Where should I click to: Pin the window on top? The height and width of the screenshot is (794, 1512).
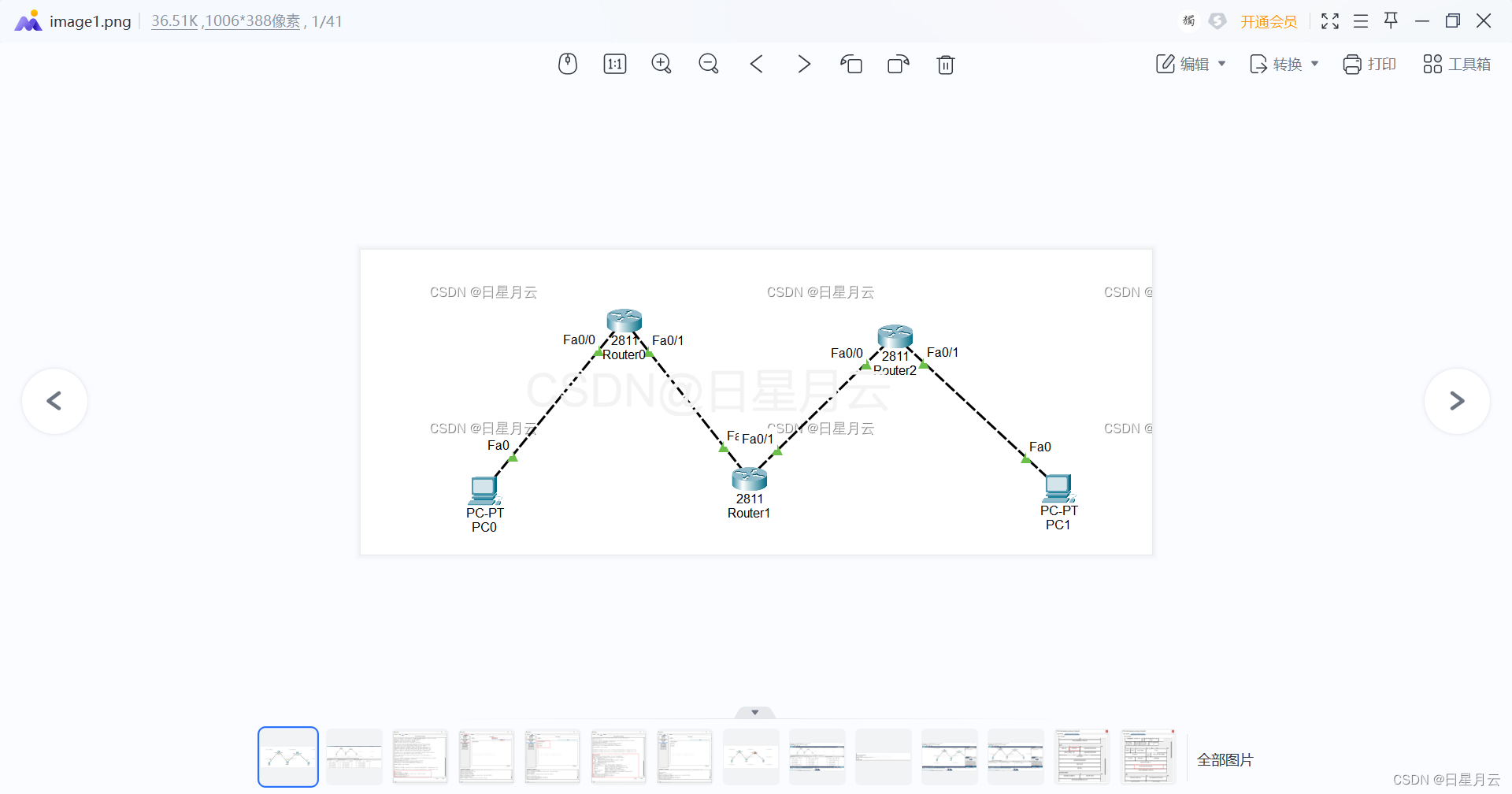coord(1392,20)
